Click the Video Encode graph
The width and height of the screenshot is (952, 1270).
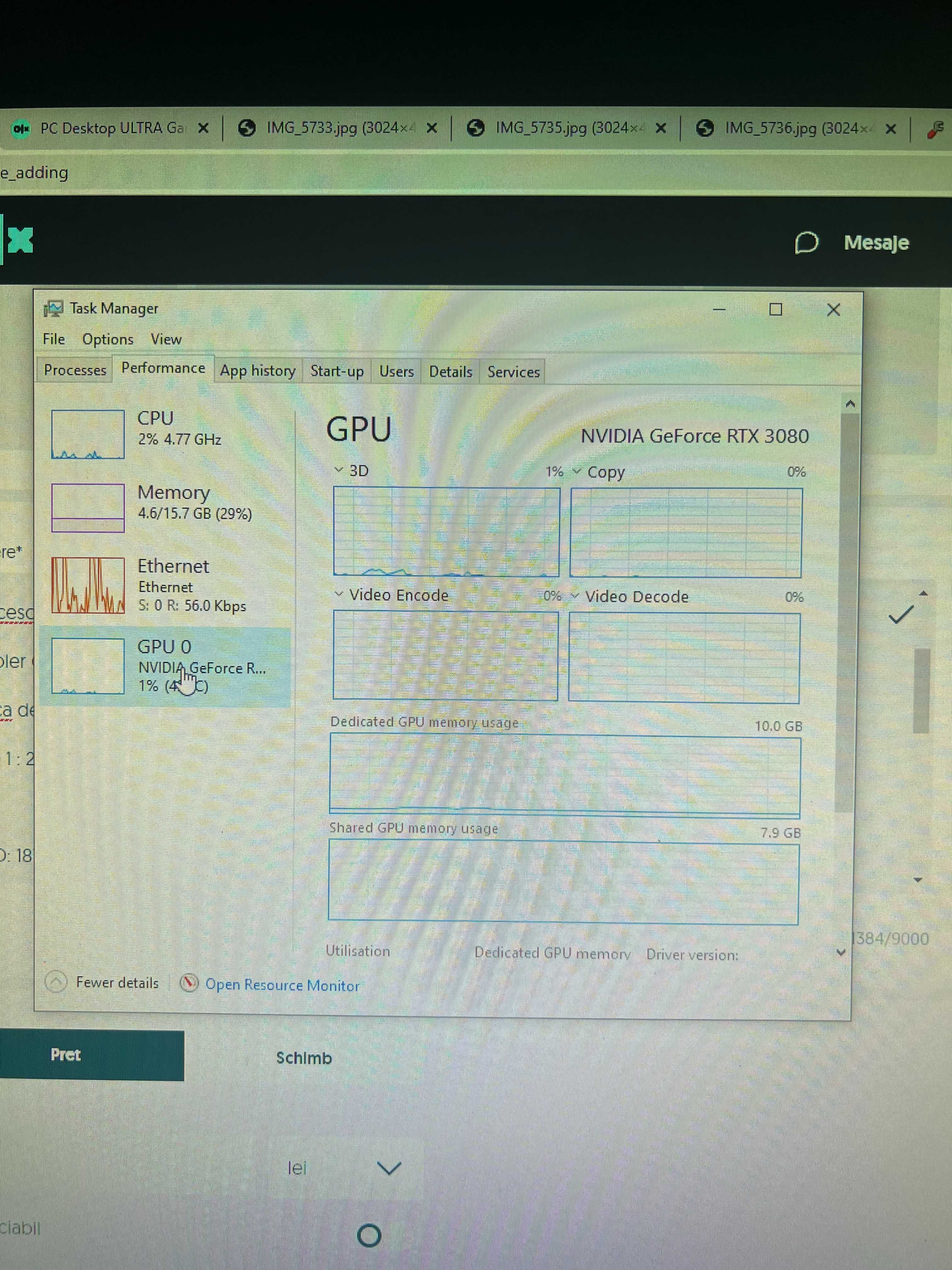445,655
